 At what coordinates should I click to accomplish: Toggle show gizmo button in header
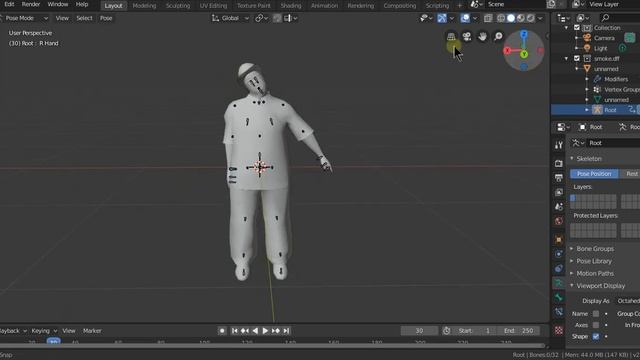pyautogui.click(x=442, y=18)
